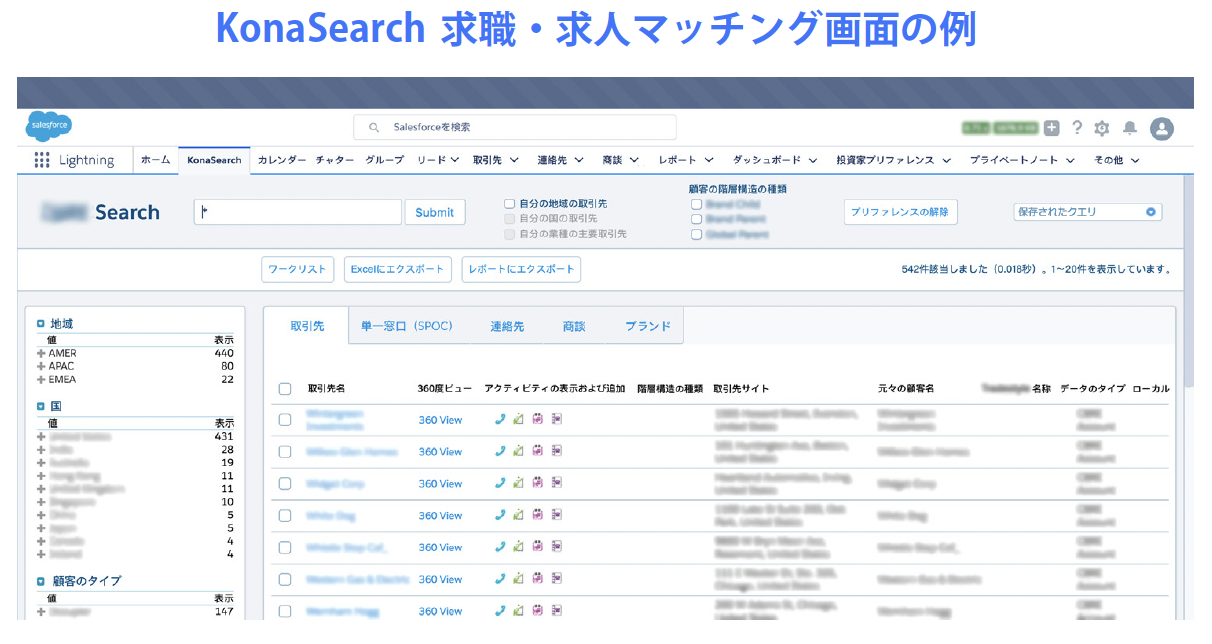1212x644 pixels.
Task: Expand the AMER region facet
Action: click(x=41, y=354)
